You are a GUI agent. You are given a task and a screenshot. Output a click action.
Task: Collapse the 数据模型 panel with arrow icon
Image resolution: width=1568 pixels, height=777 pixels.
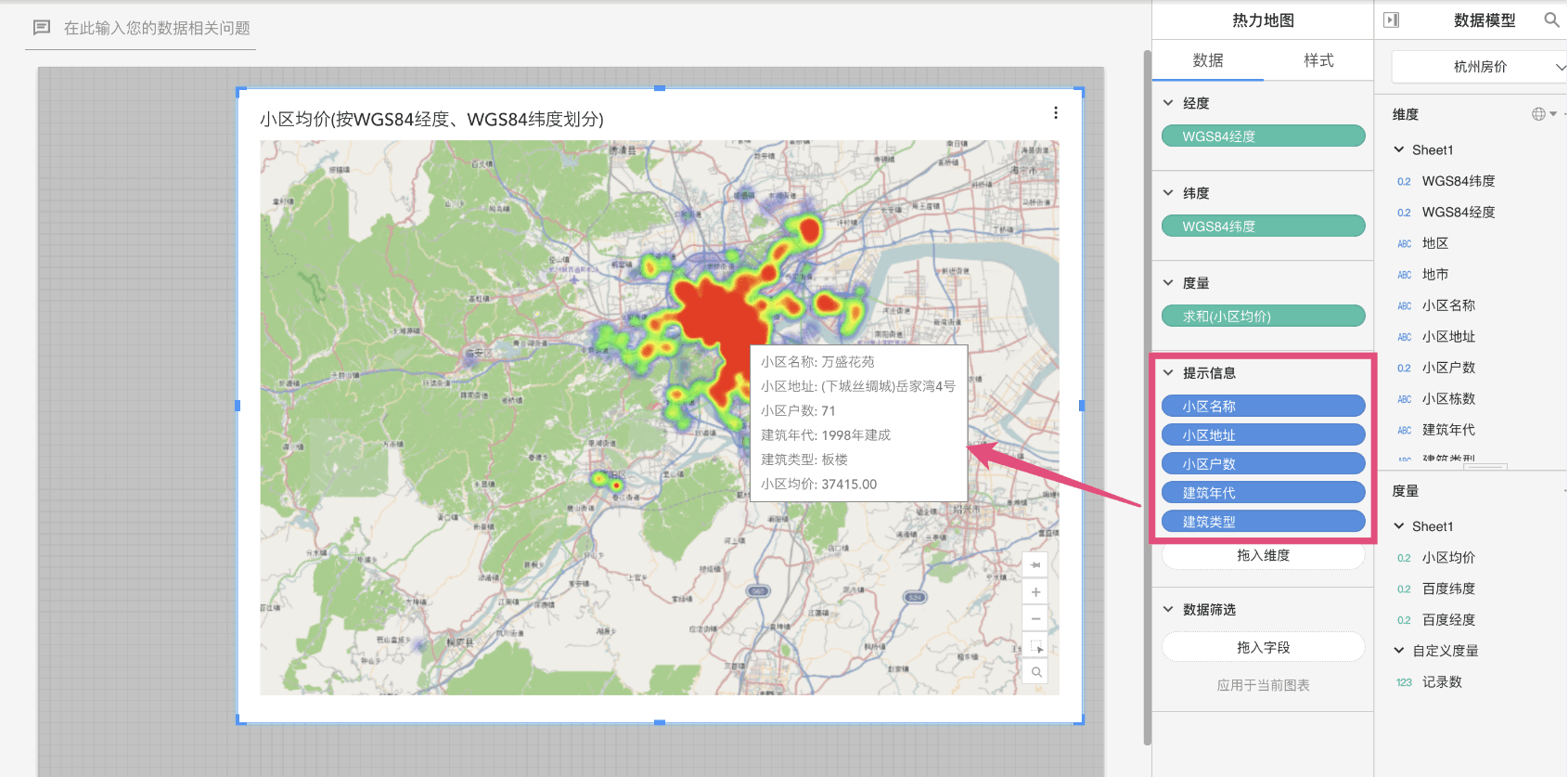[x=1391, y=20]
